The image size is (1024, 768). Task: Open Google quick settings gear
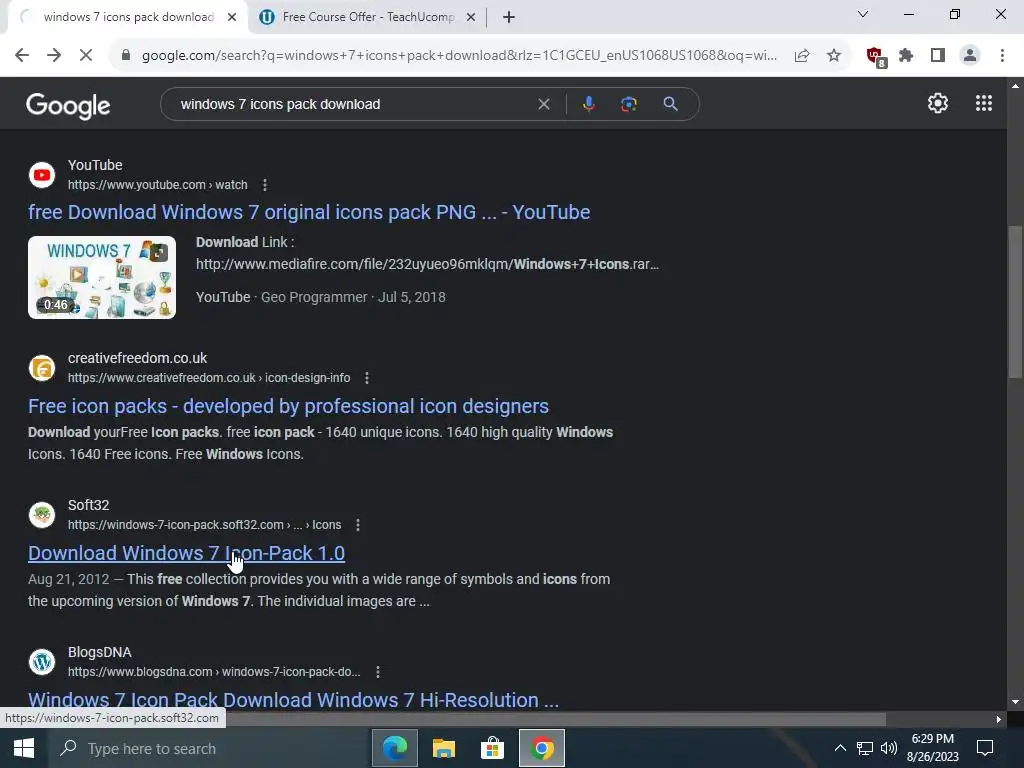point(938,103)
